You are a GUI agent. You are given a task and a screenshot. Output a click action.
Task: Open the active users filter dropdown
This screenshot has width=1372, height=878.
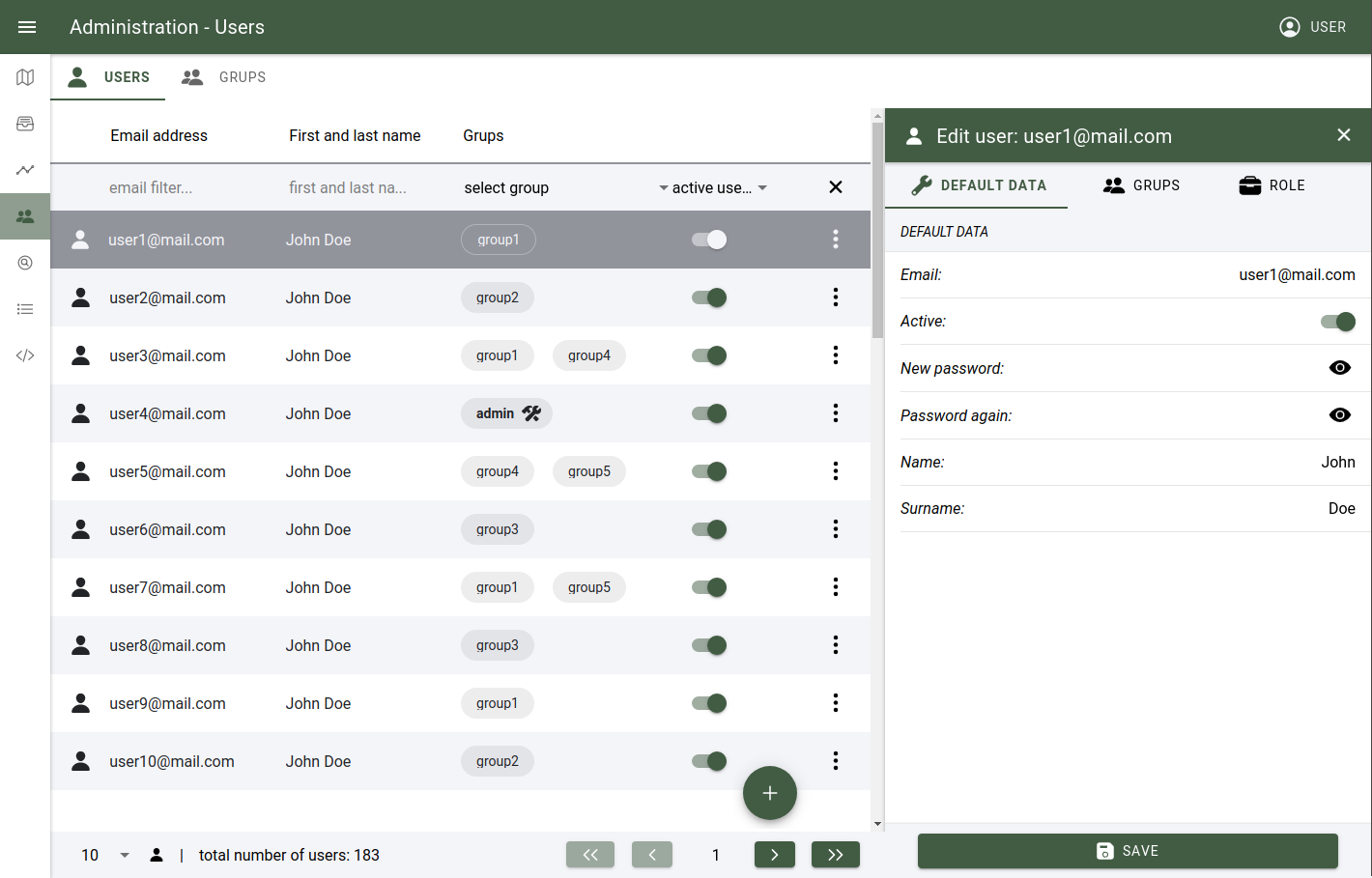click(720, 187)
